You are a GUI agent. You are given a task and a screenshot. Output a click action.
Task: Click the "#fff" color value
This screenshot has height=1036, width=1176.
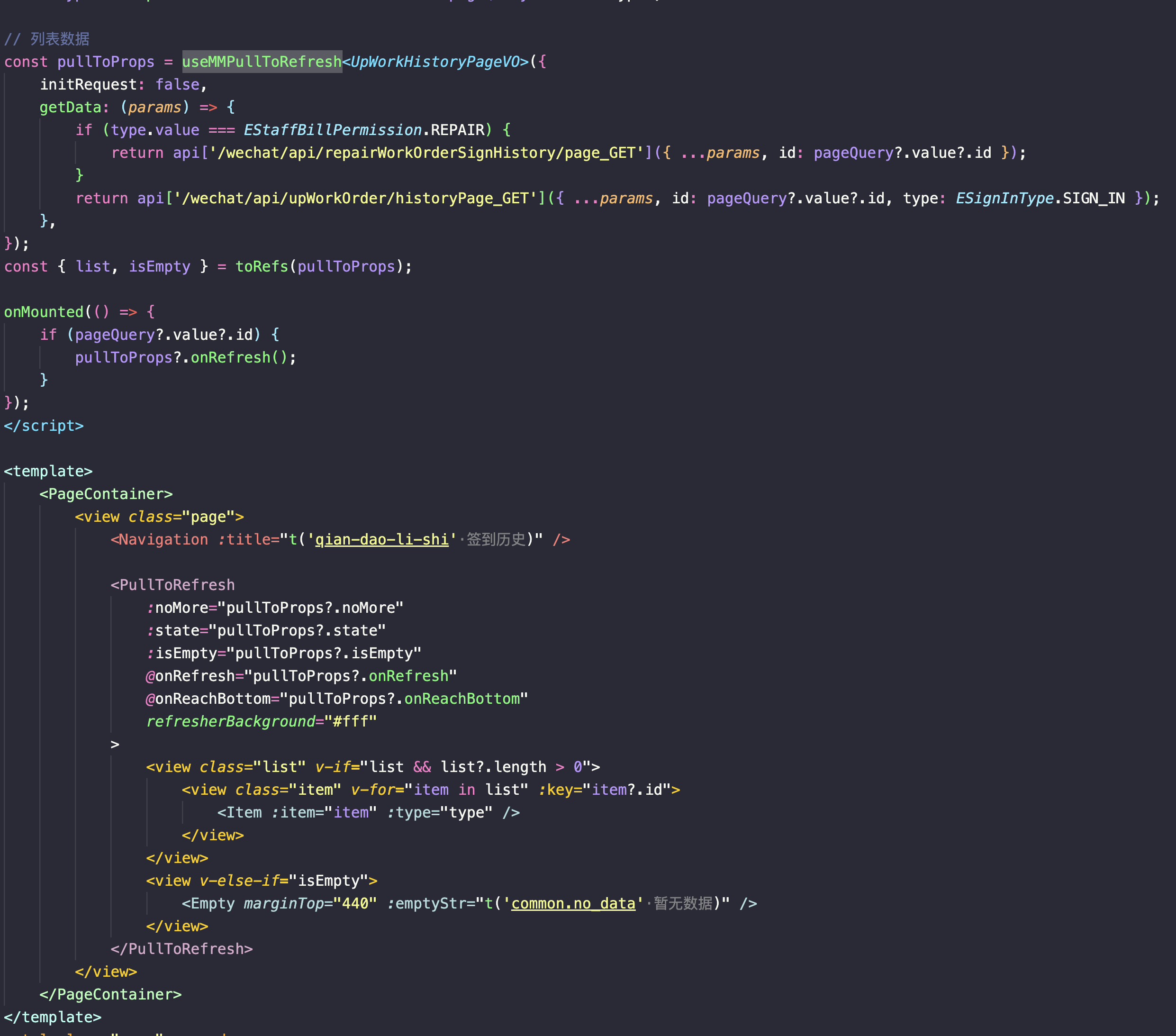pyautogui.click(x=351, y=721)
